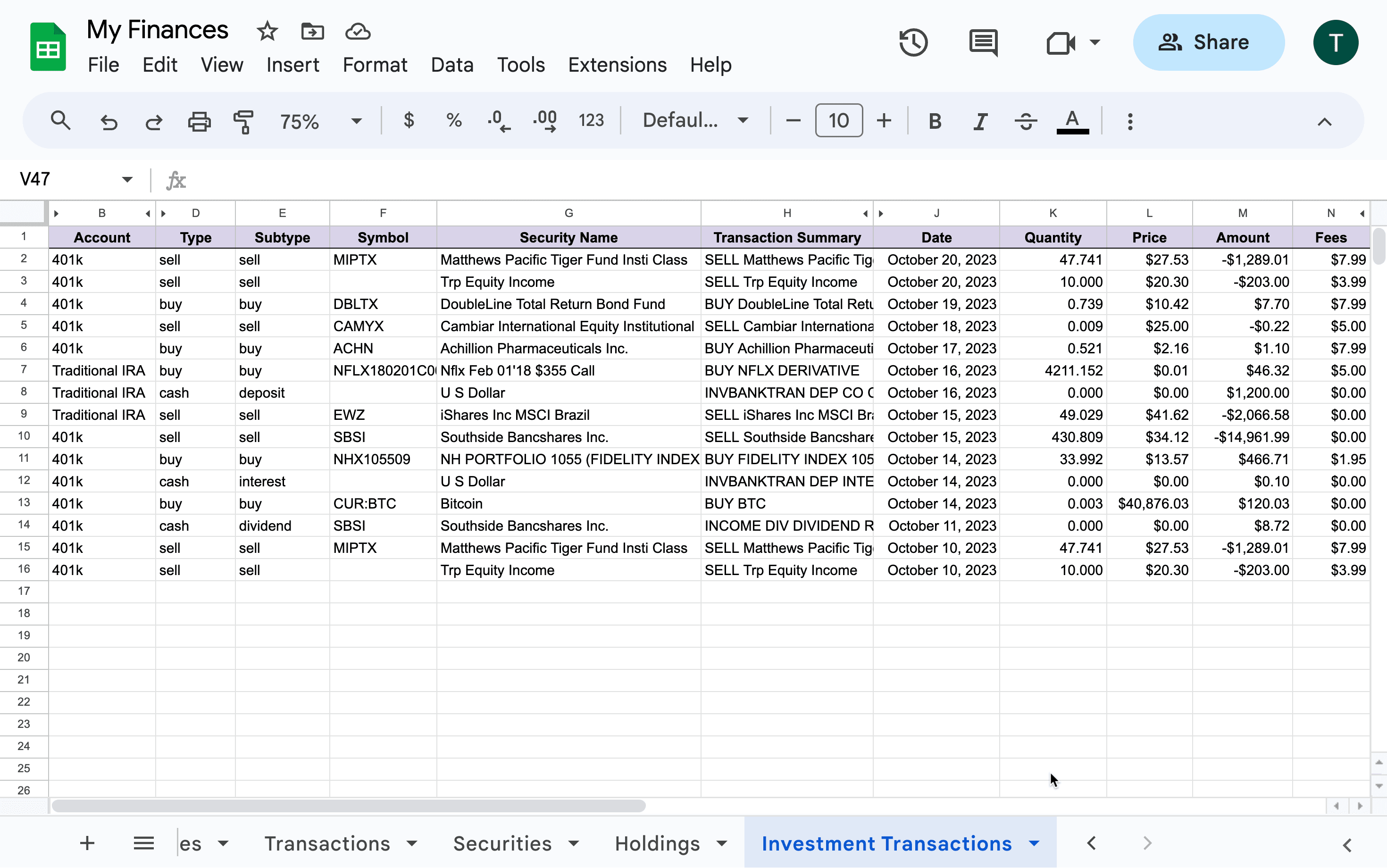Screen dimensions: 1387x868
Task: Add a new sheet
Action: click(87, 843)
